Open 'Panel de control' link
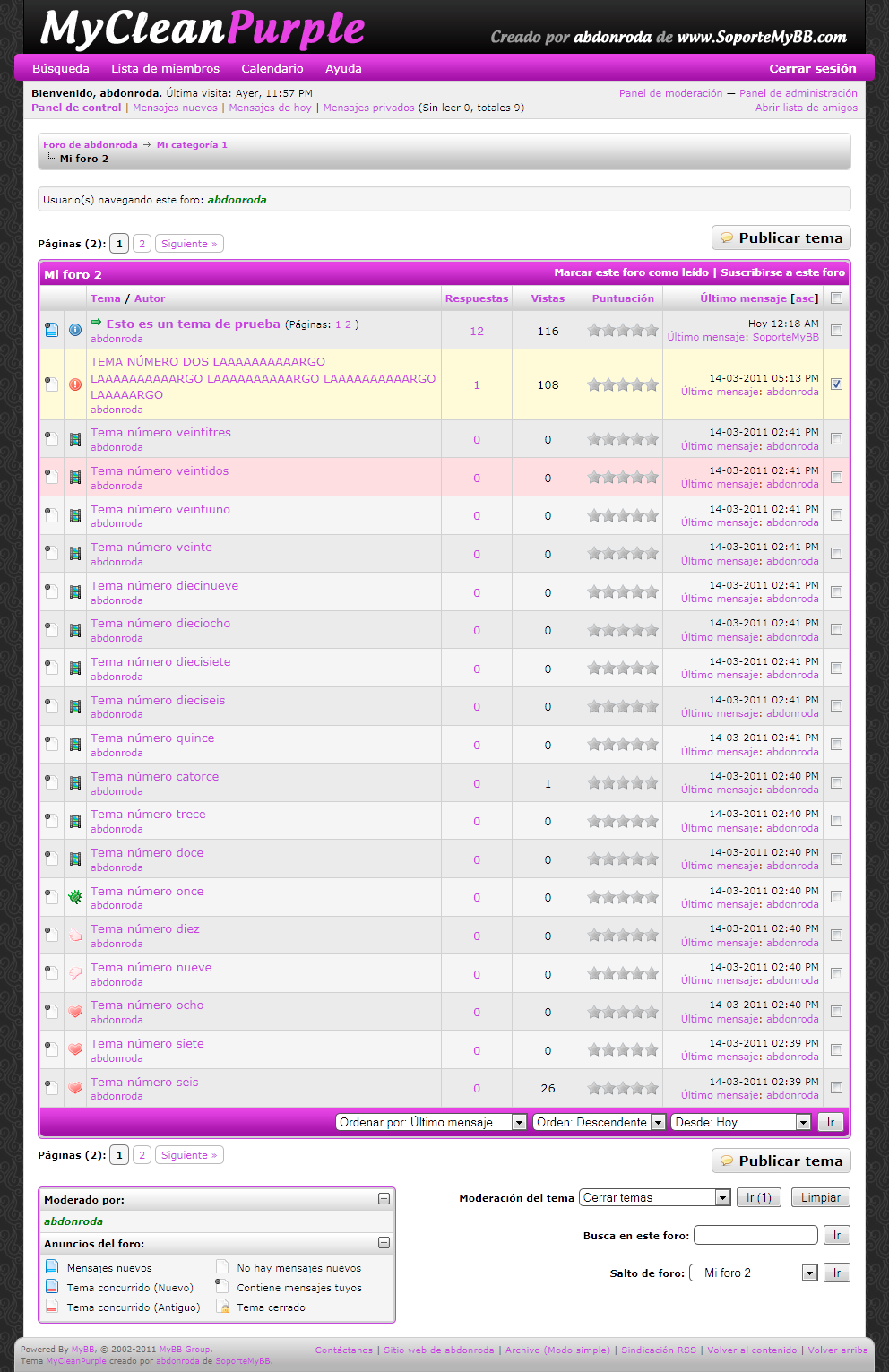The image size is (889, 1372). tap(76, 108)
